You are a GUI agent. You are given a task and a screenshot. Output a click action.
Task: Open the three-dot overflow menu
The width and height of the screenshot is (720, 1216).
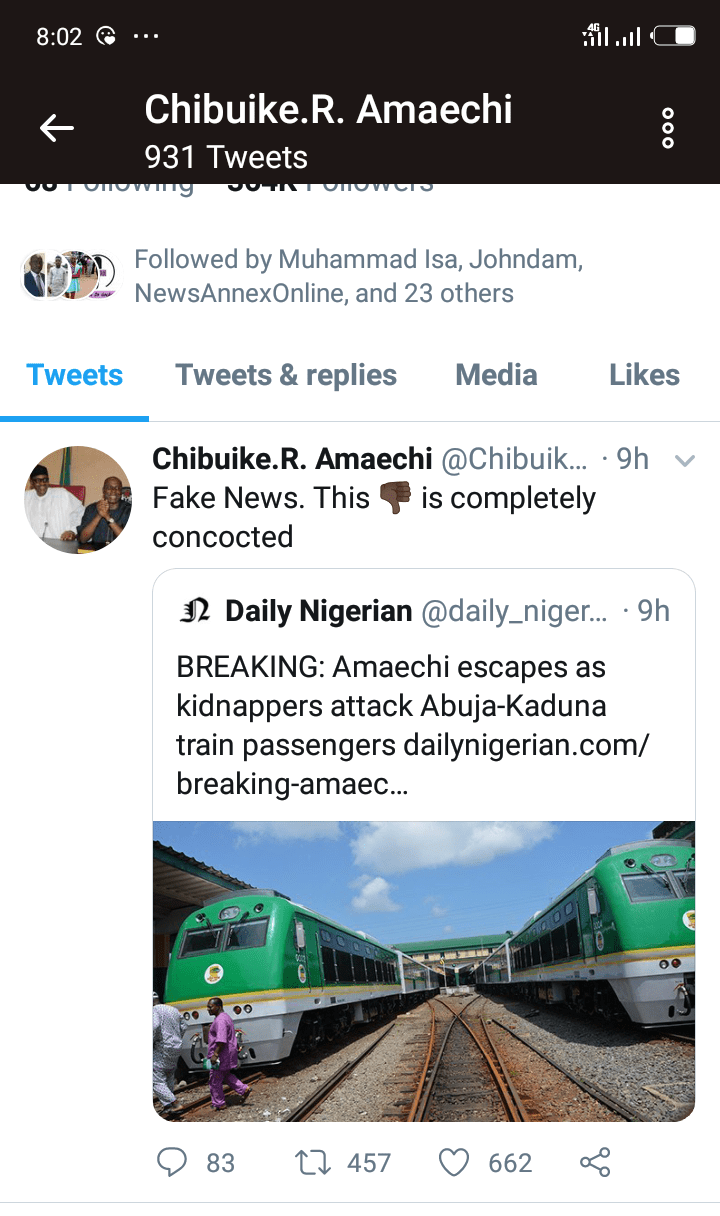click(668, 128)
